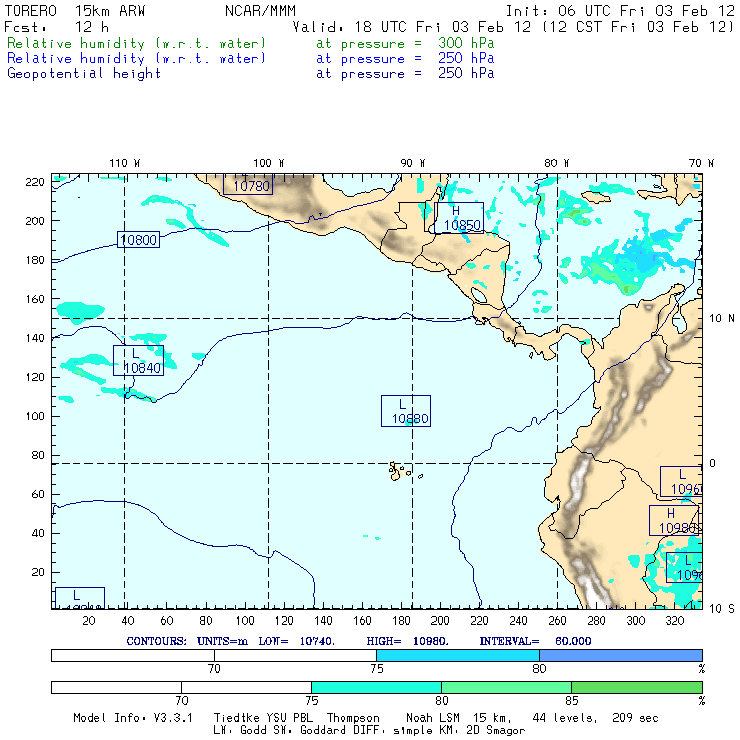Click the blue above-80% swatch in upper color bar

point(621,656)
